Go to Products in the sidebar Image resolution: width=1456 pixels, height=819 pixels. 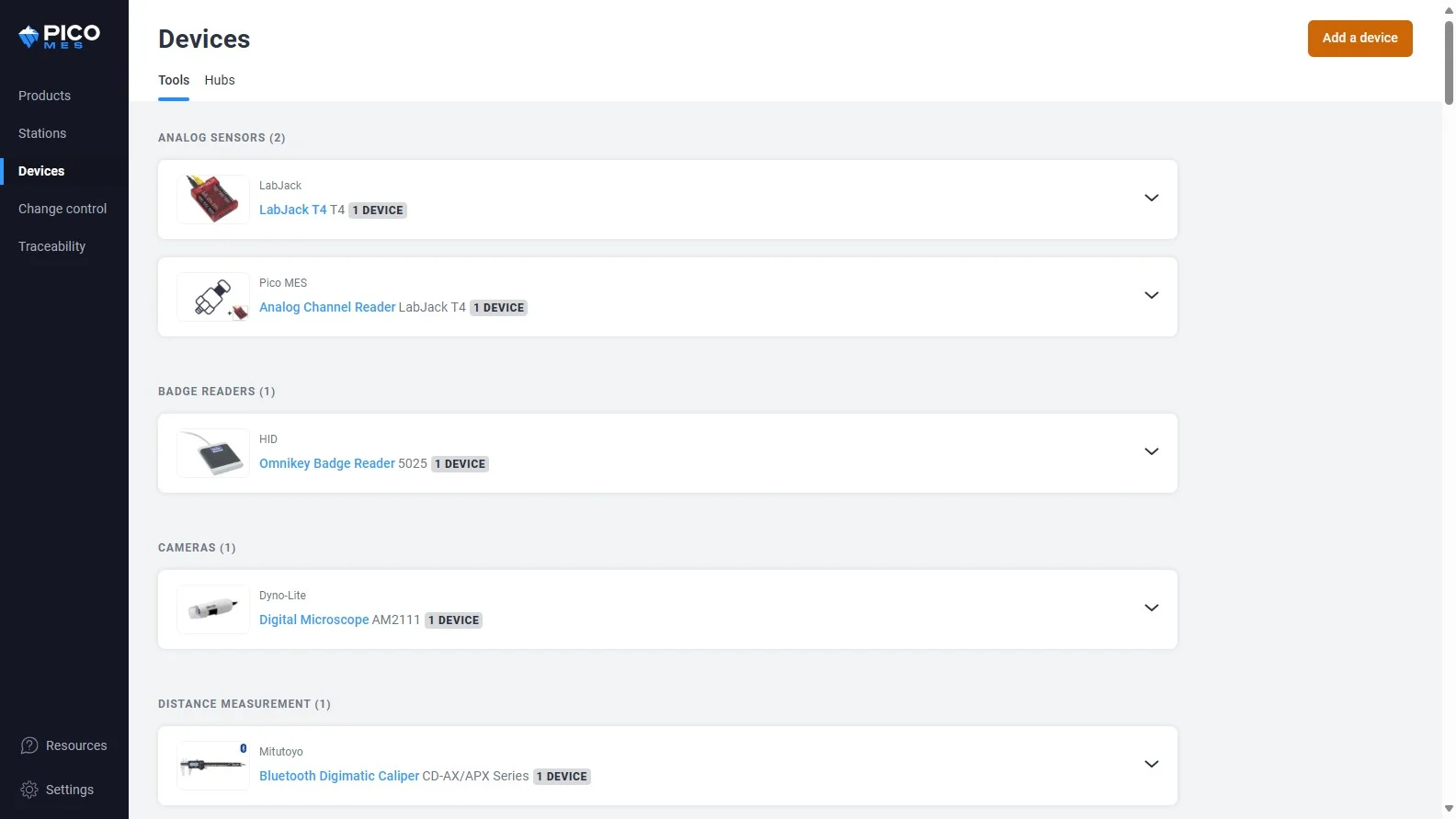click(x=44, y=96)
